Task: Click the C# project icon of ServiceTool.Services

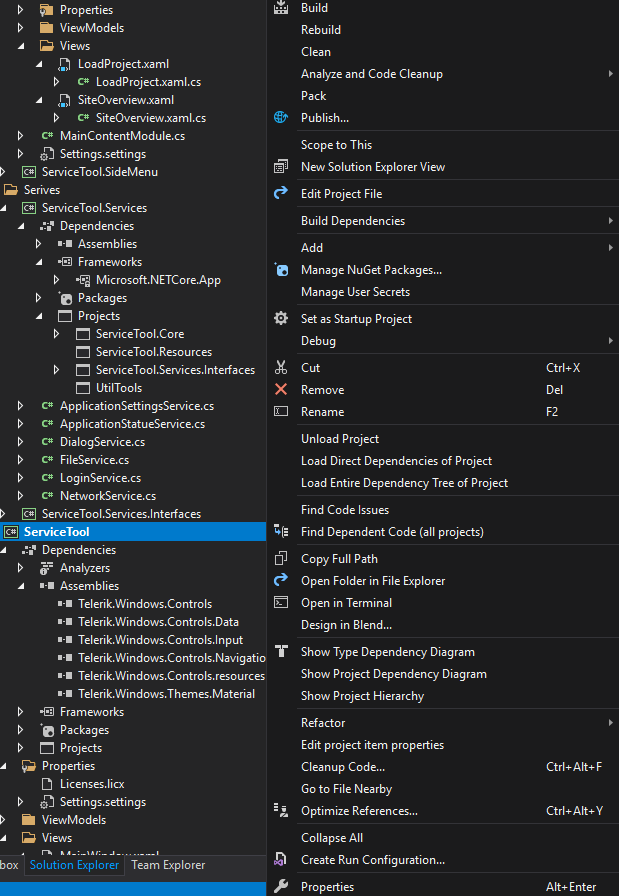Action: click(29, 207)
